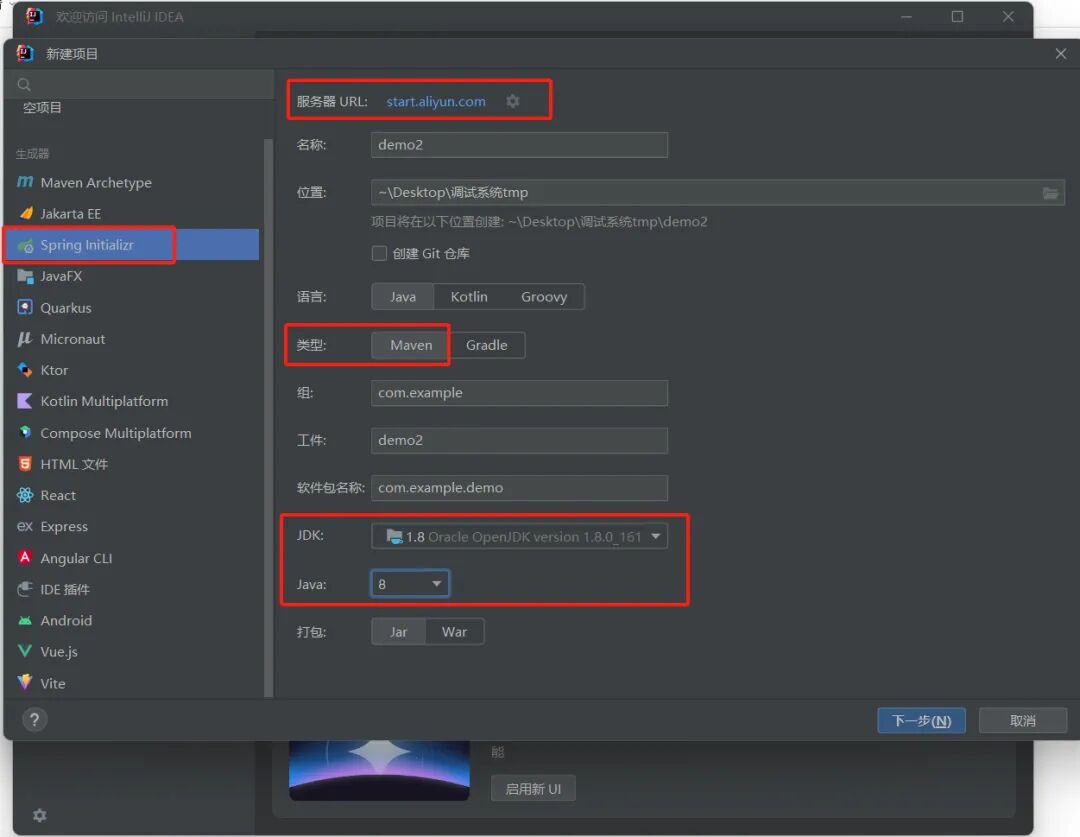Select React generator label
The image size is (1080, 837).
tap(59, 495)
